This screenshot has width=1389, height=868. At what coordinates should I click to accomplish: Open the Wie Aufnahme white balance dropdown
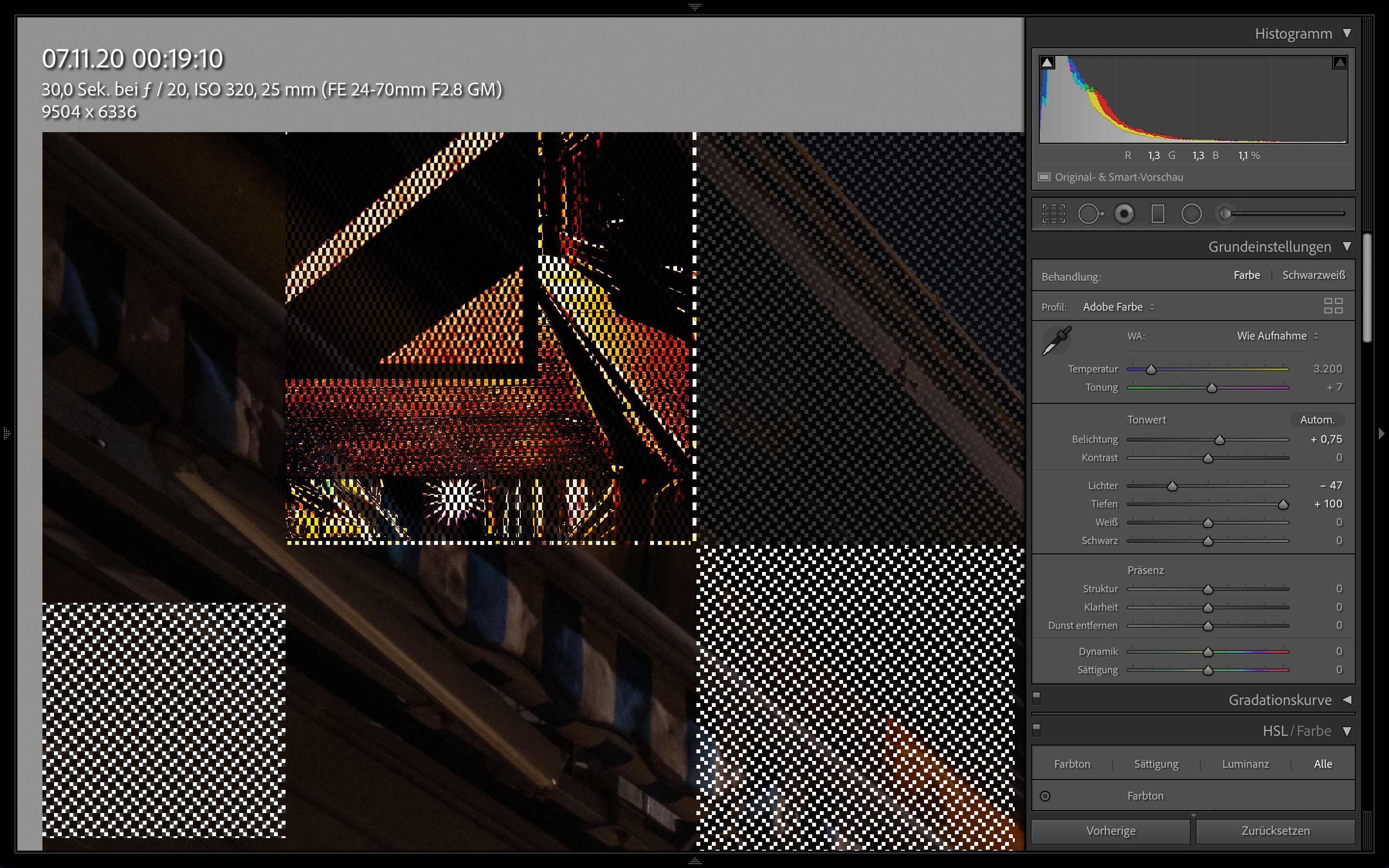(x=1277, y=337)
